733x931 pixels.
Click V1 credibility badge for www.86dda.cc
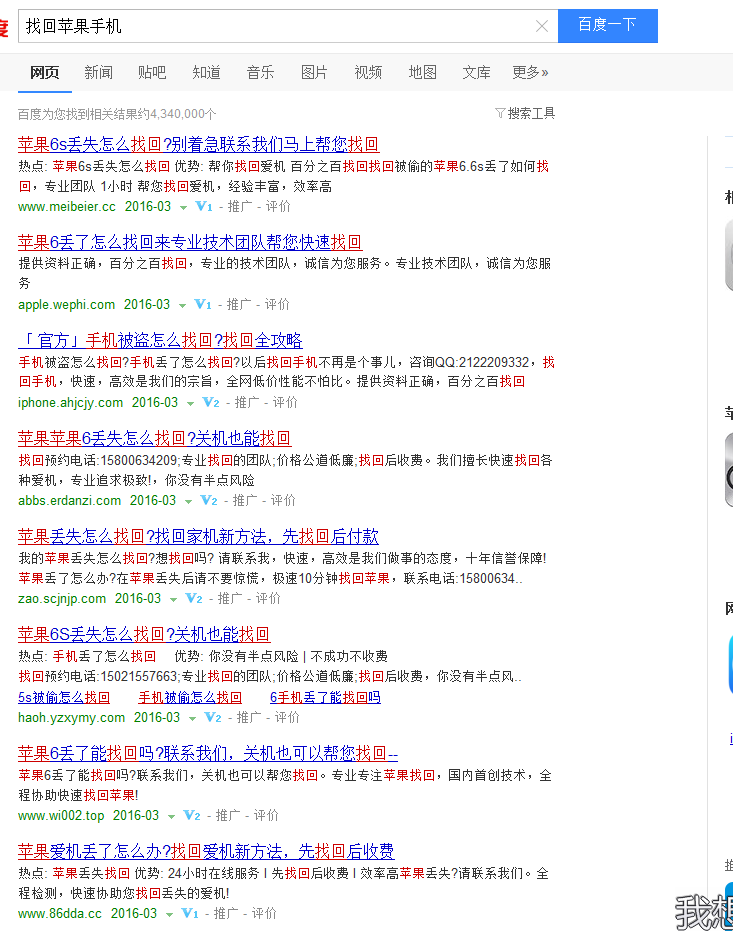click(x=189, y=913)
